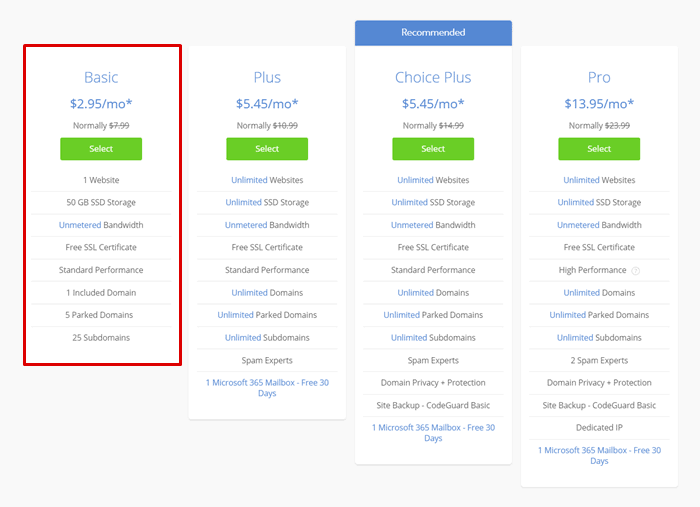Click High Performance text in Pro plan

[592, 270]
